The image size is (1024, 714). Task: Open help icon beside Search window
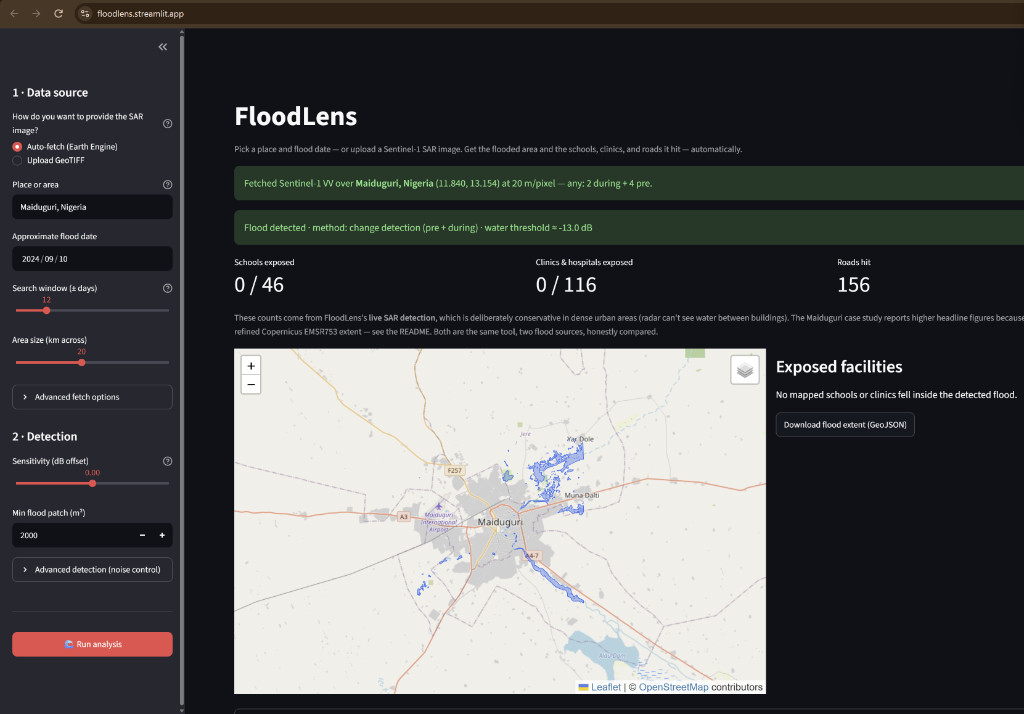click(x=167, y=288)
